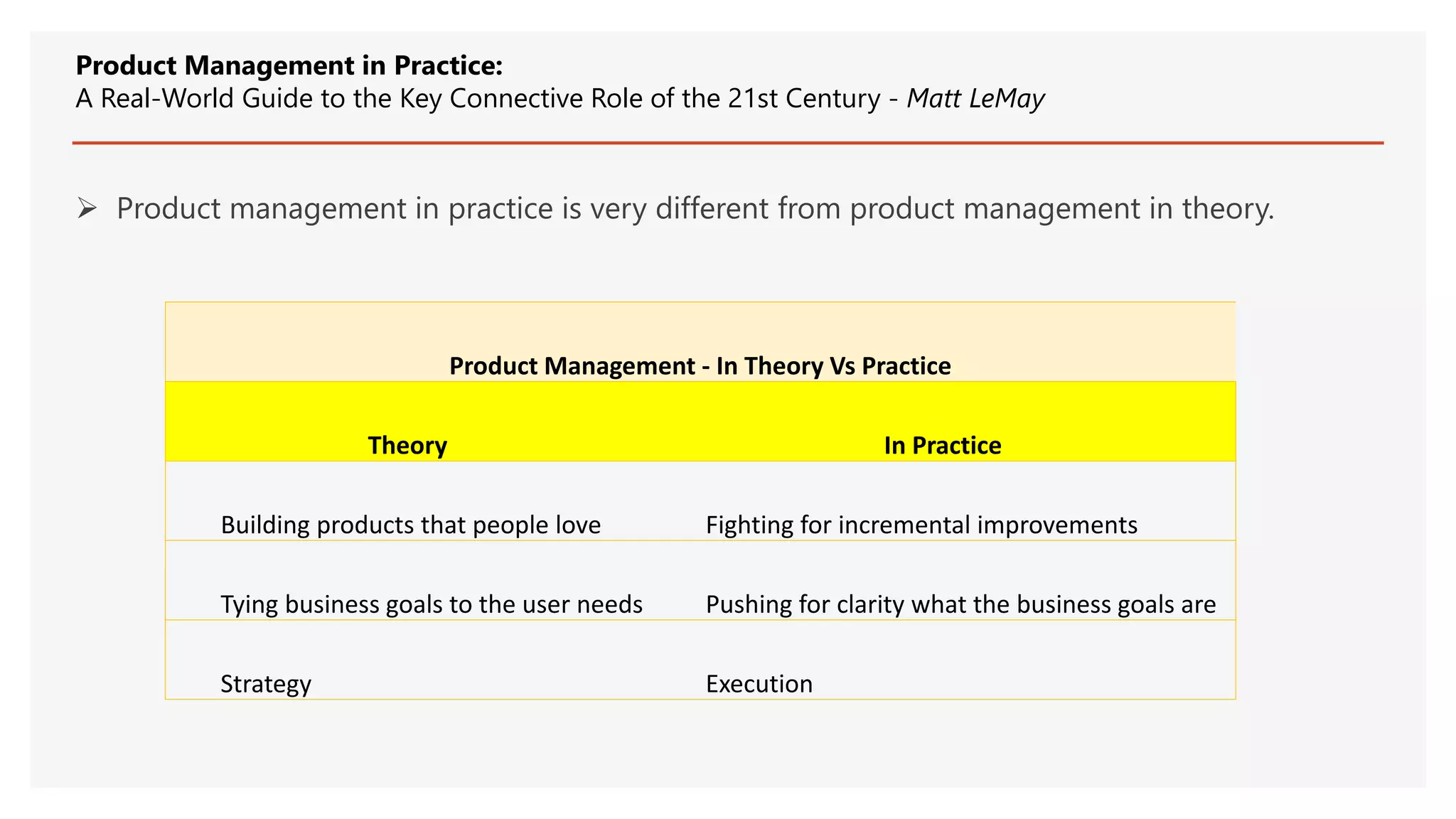This screenshot has width=1456, height=819.
Task: Click 'product management in' near the bullet sentence end
Action: point(1012,209)
